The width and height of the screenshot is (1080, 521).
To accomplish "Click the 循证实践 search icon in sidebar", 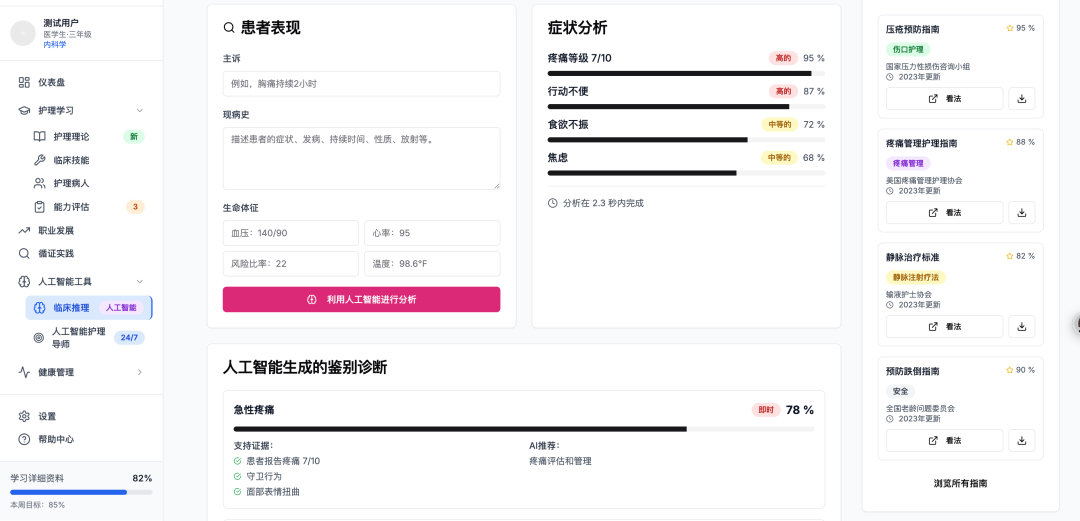I will [24, 253].
